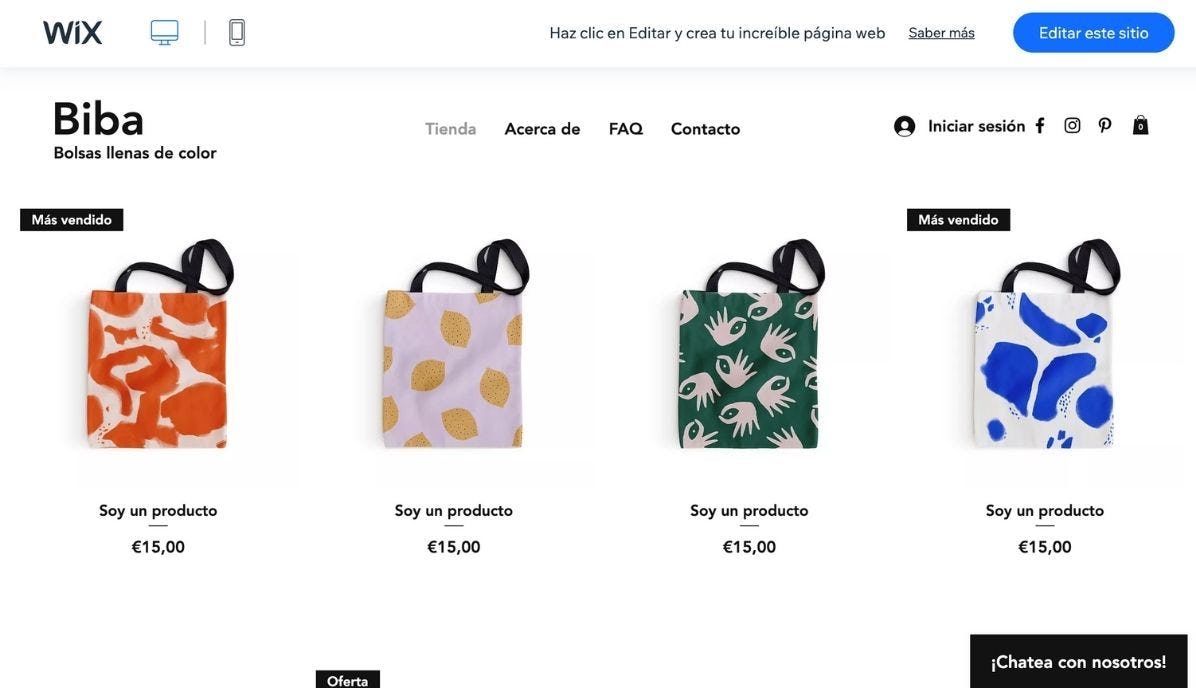This screenshot has width=1196, height=694.
Task: Follow the Saber más link
Action: pyautogui.click(x=941, y=33)
